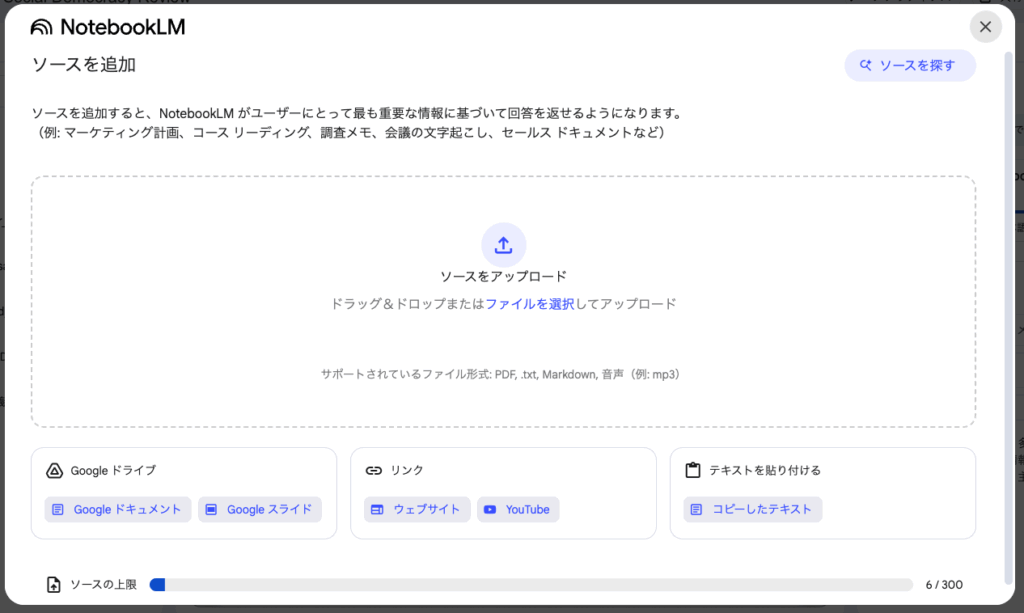
Task: Click the 6 / 300 source counter
Action: pos(943,585)
